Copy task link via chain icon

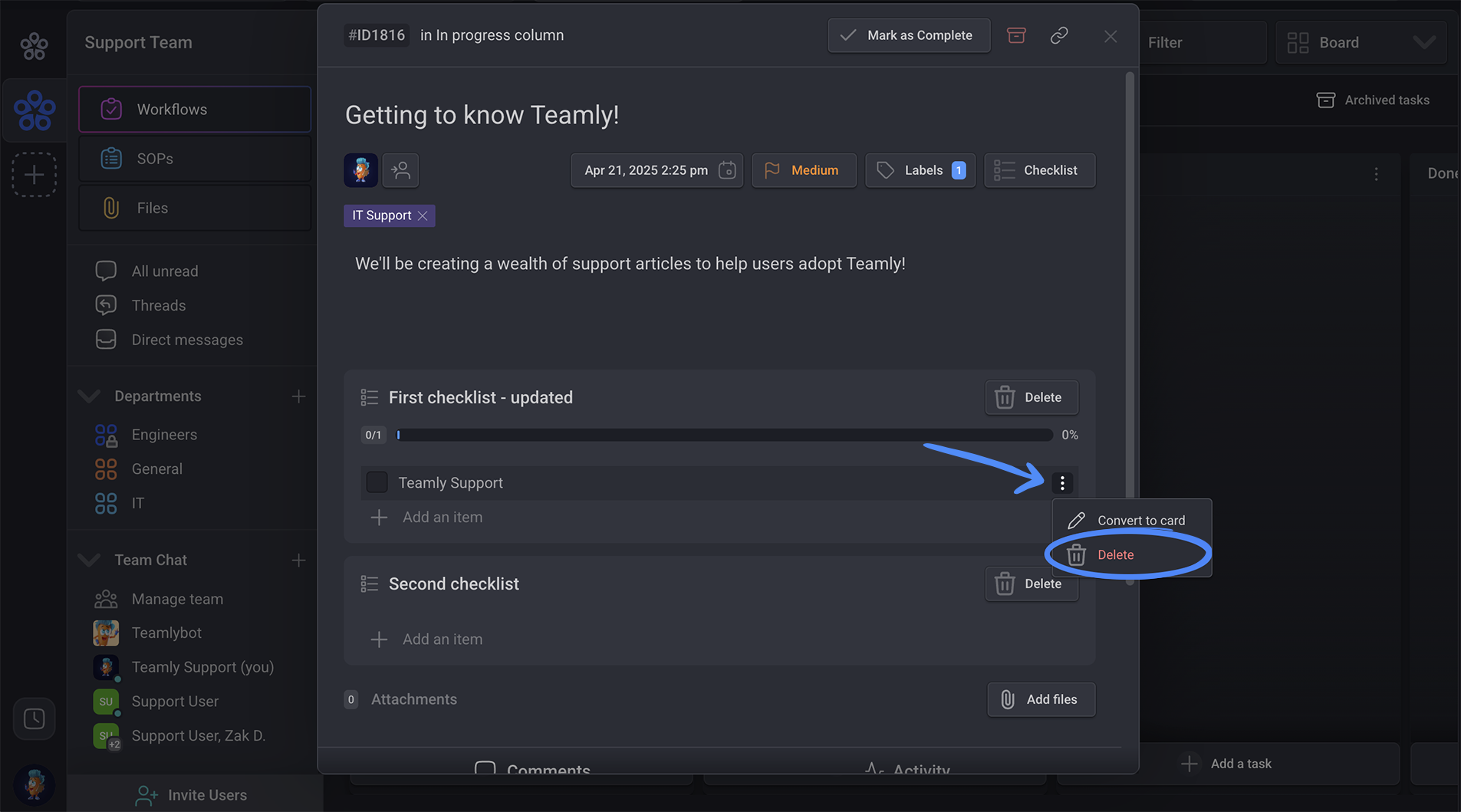click(x=1059, y=35)
